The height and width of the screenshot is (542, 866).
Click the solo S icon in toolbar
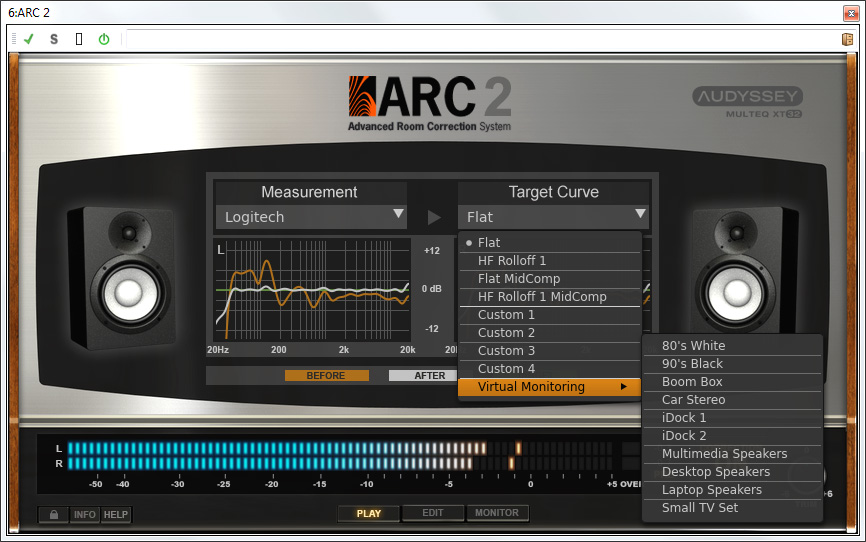(x=54, y=39)
